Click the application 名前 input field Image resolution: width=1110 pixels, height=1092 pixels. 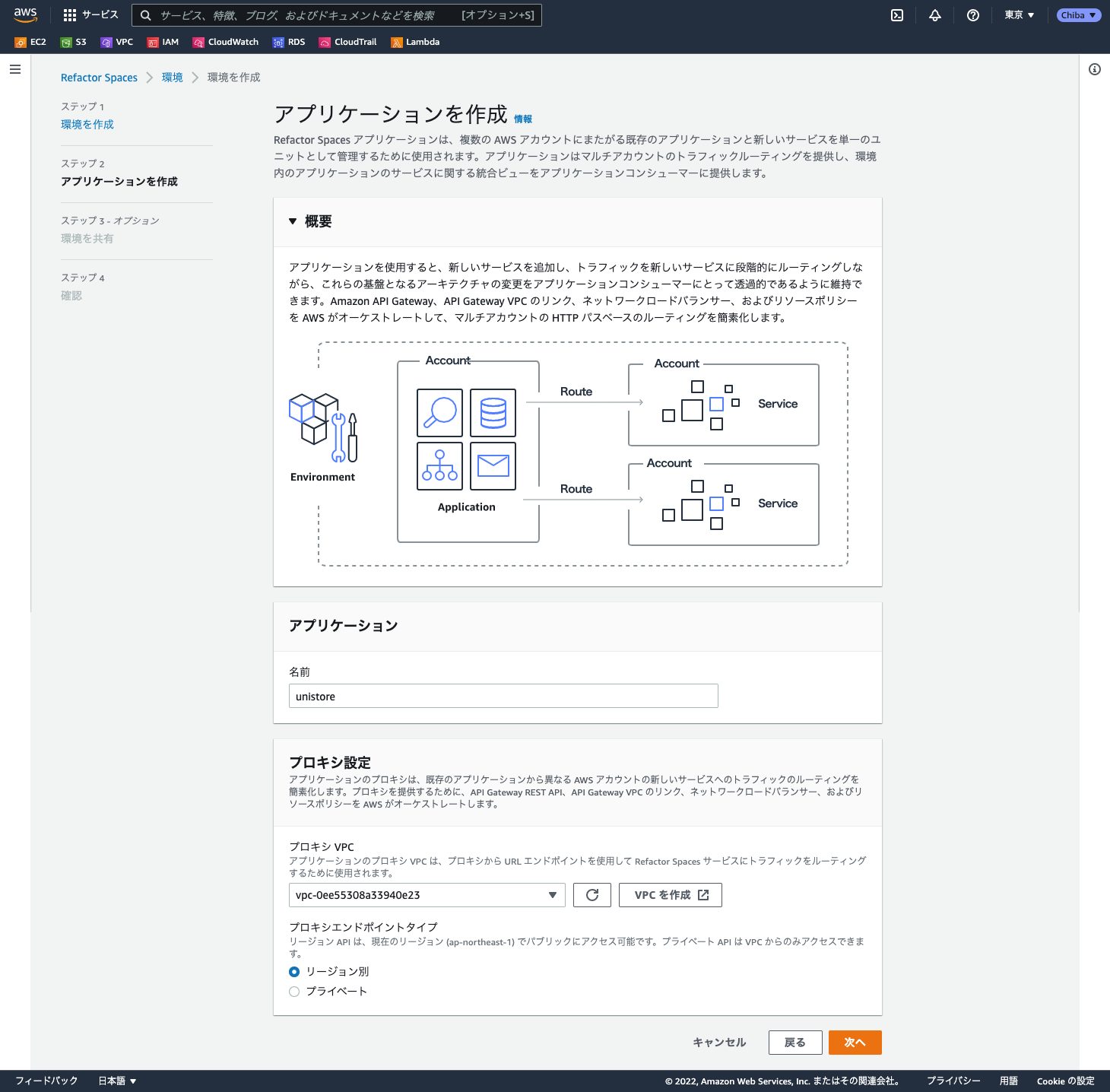[503, 696]
